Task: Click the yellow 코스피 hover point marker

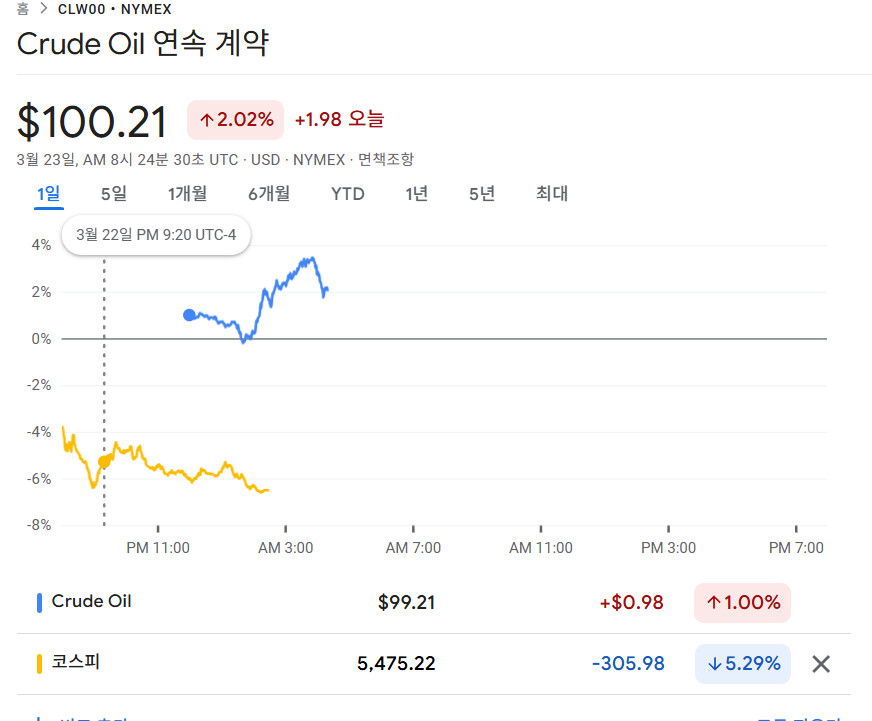Action: click(x=104, y=462)
